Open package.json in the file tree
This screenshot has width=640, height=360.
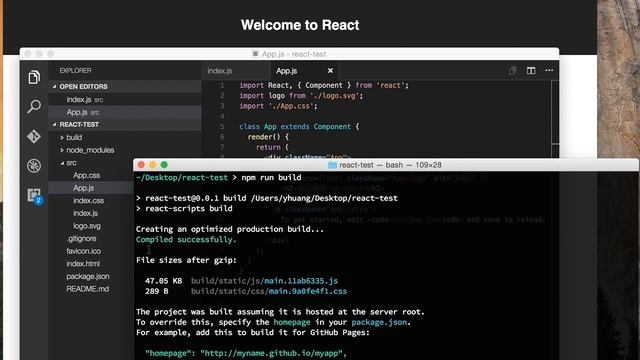(x=88, y=277)
